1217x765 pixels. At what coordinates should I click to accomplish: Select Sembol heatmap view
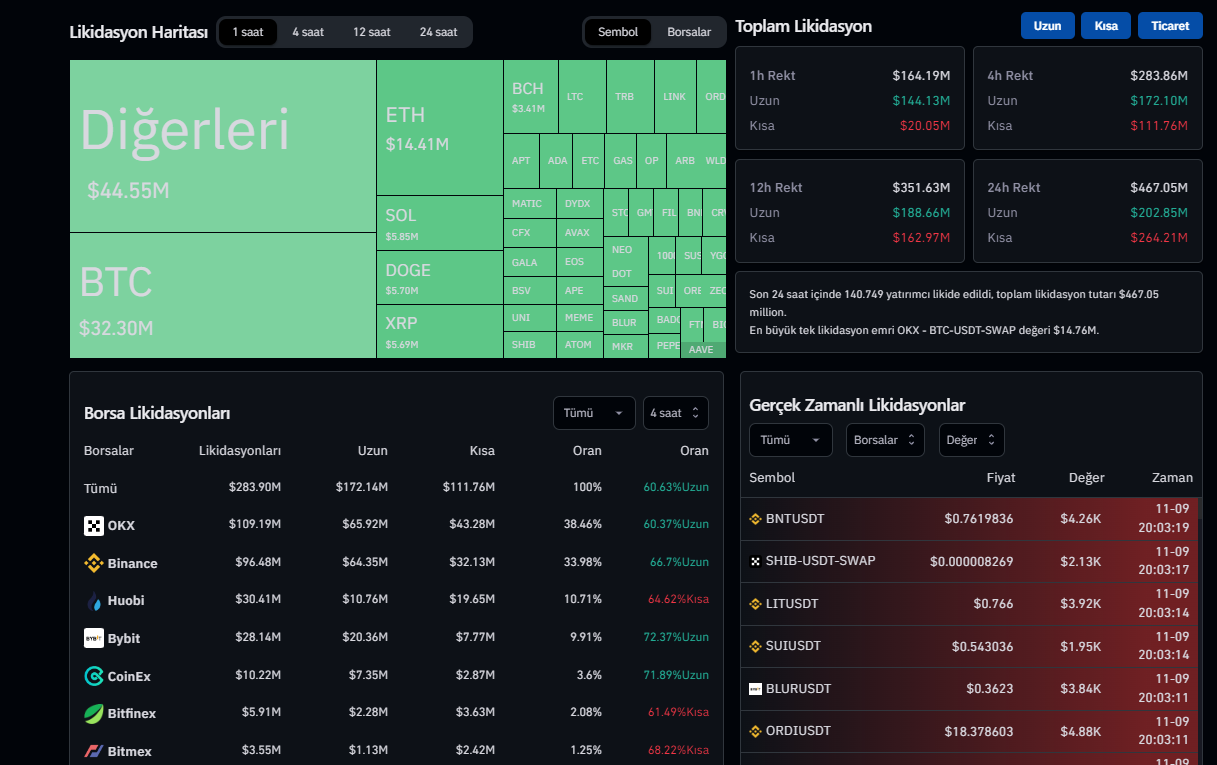(x=618, y=32)
